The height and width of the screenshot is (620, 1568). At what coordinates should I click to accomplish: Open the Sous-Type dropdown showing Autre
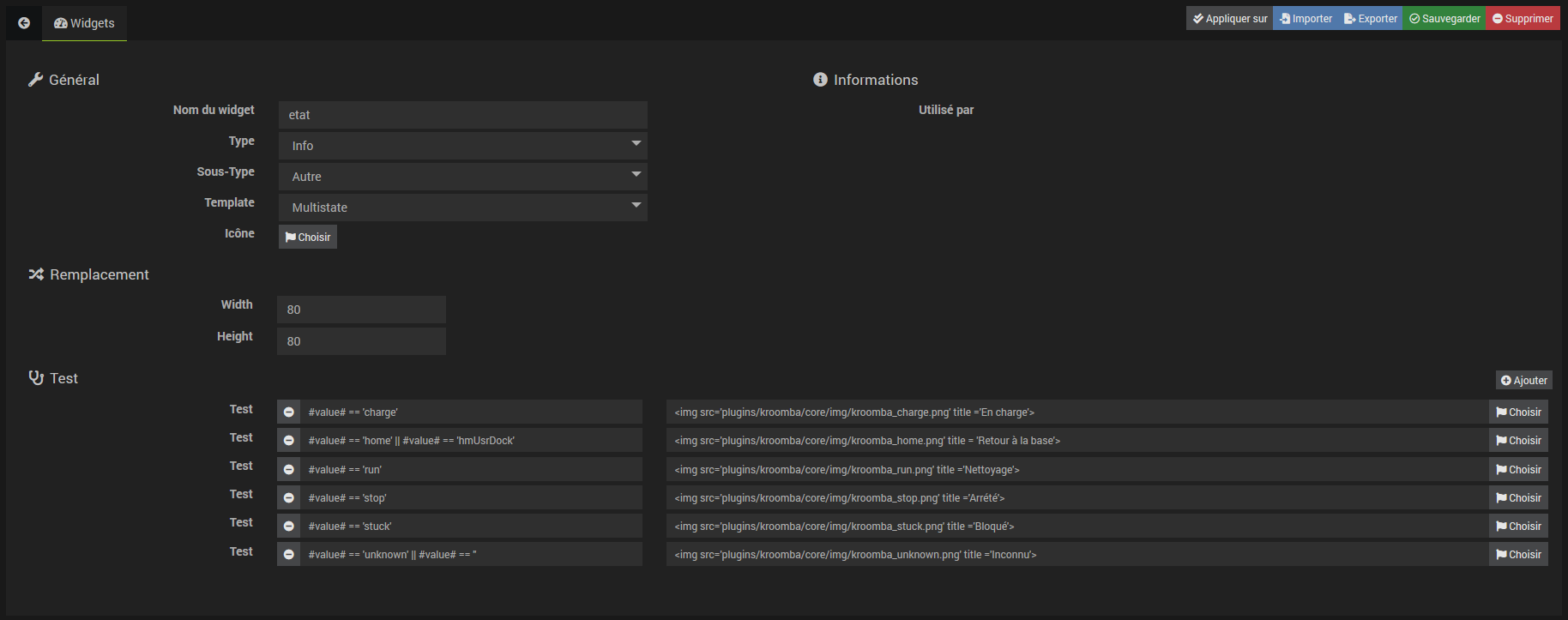pos(463,177)
